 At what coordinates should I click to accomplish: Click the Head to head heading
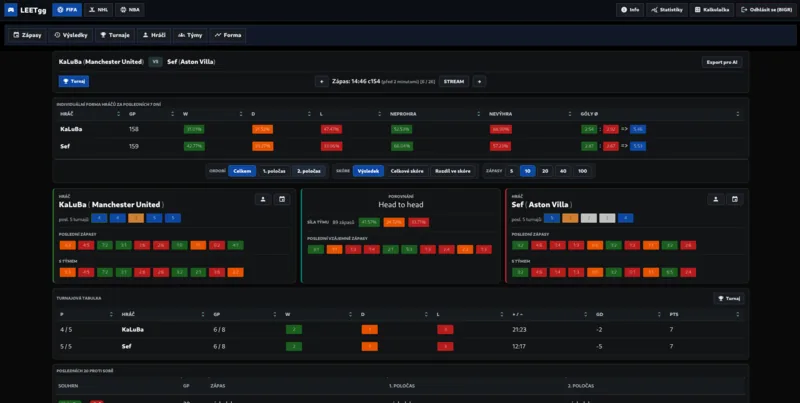[x=401, y=205]
